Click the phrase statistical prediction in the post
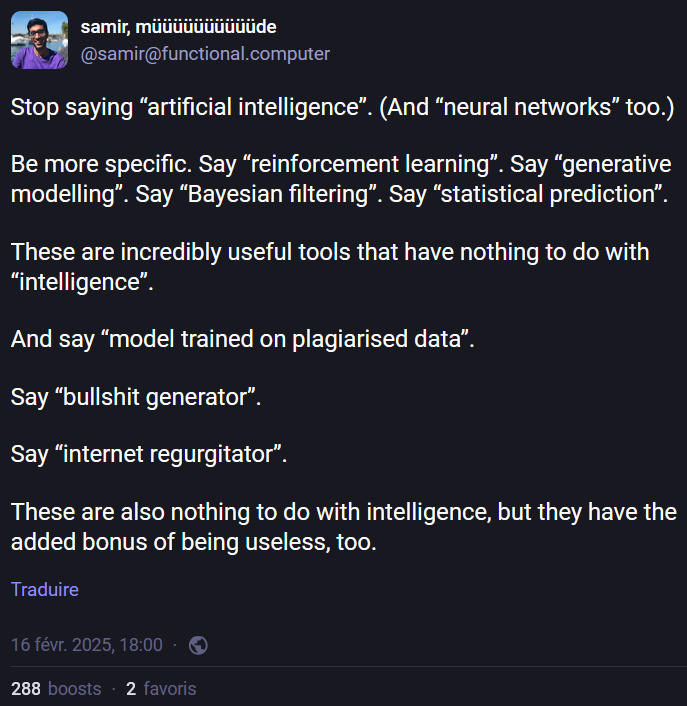Image resolution: width=687 pixels, height=706 pixels. (548, 194)
